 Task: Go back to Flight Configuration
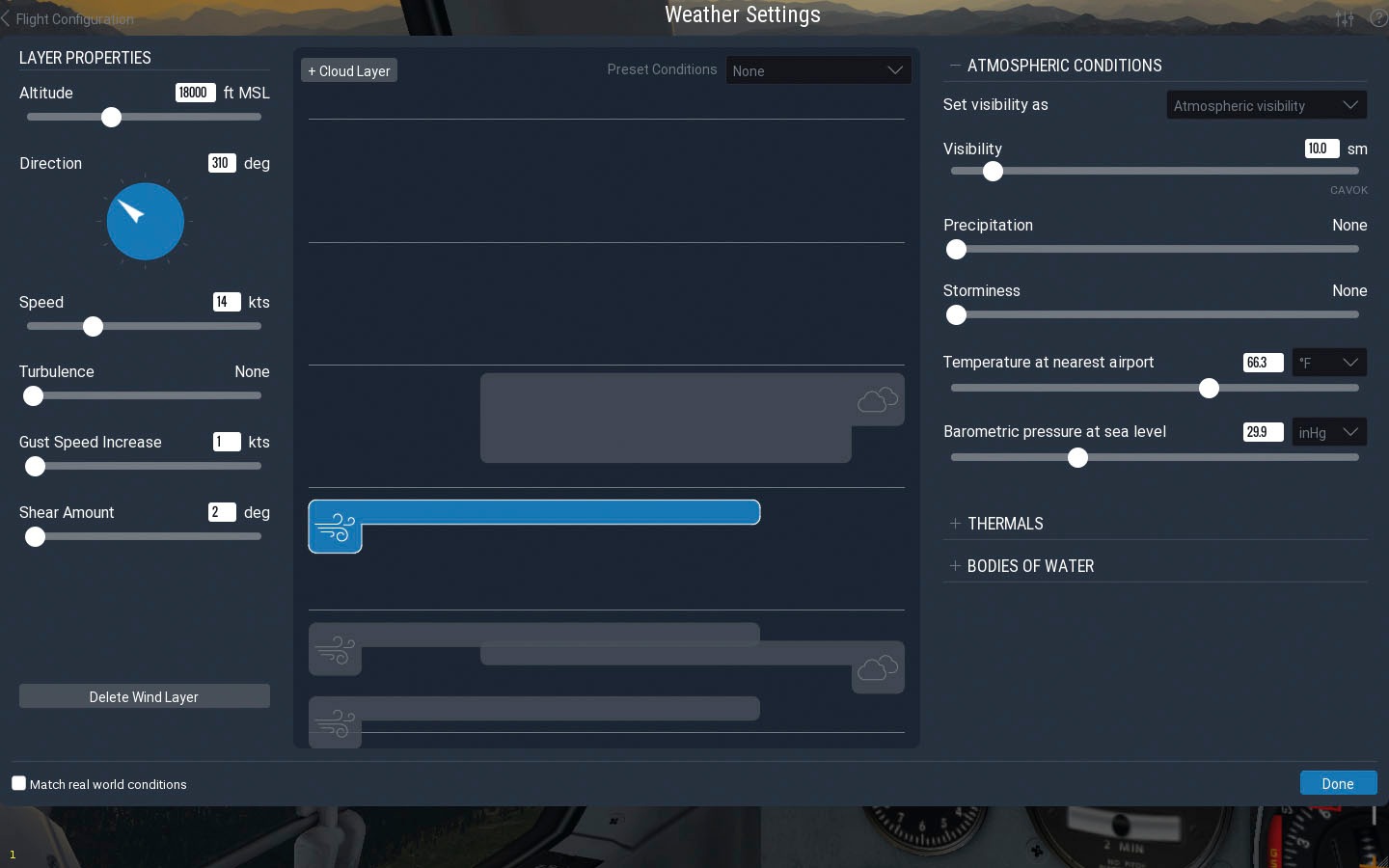[x=68, y=18]
